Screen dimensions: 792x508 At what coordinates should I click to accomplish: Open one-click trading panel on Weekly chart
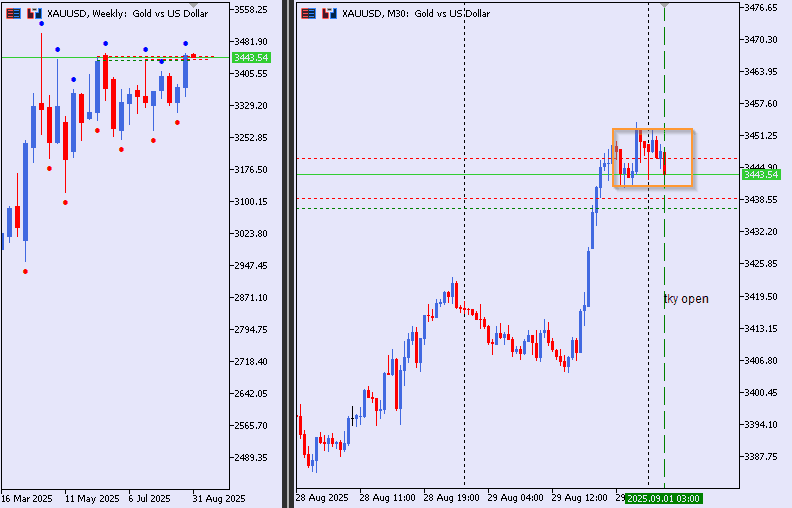click(x=13, y=14)
